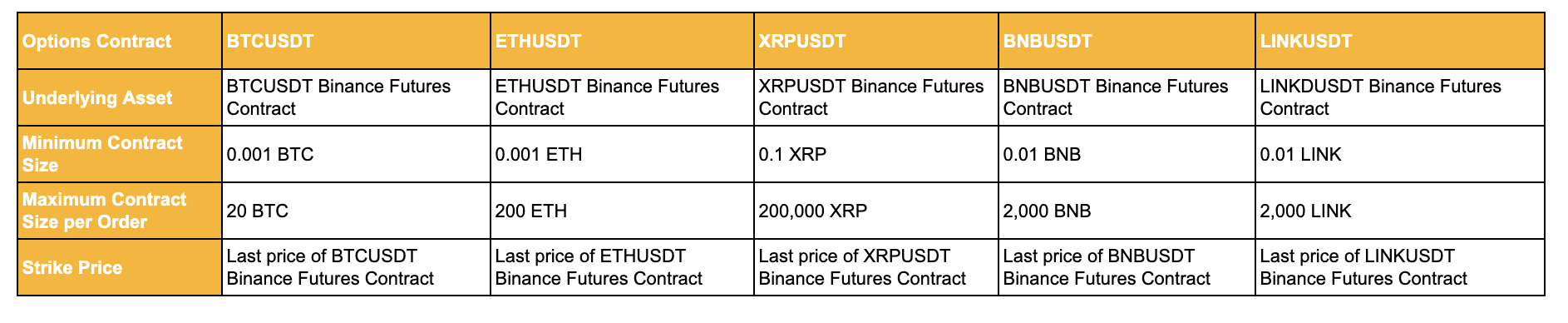The height and width of the screenshot is (323, 1568).
Task: Select the 0.1 XRP cell
Action: 876,154
